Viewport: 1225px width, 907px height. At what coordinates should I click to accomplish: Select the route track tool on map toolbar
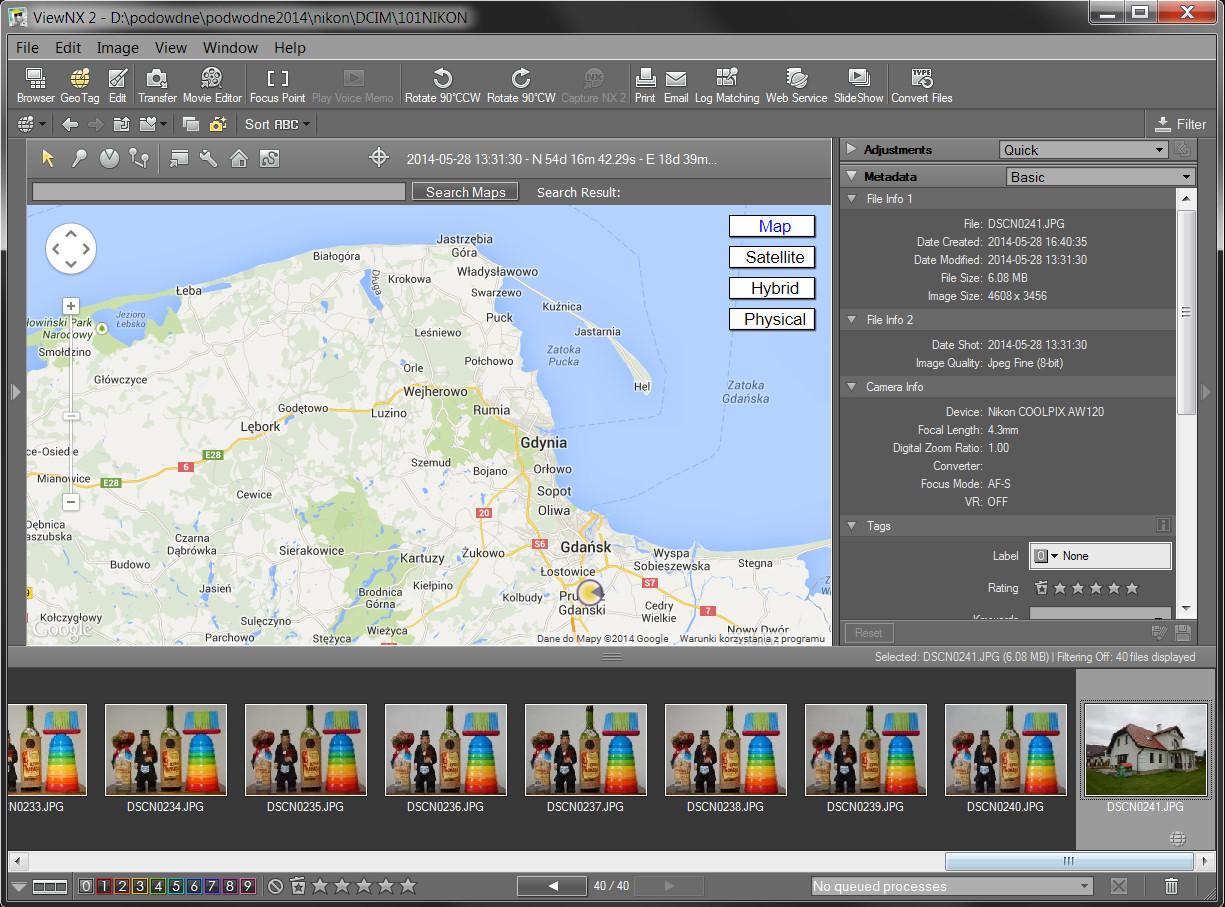point(139,158)
